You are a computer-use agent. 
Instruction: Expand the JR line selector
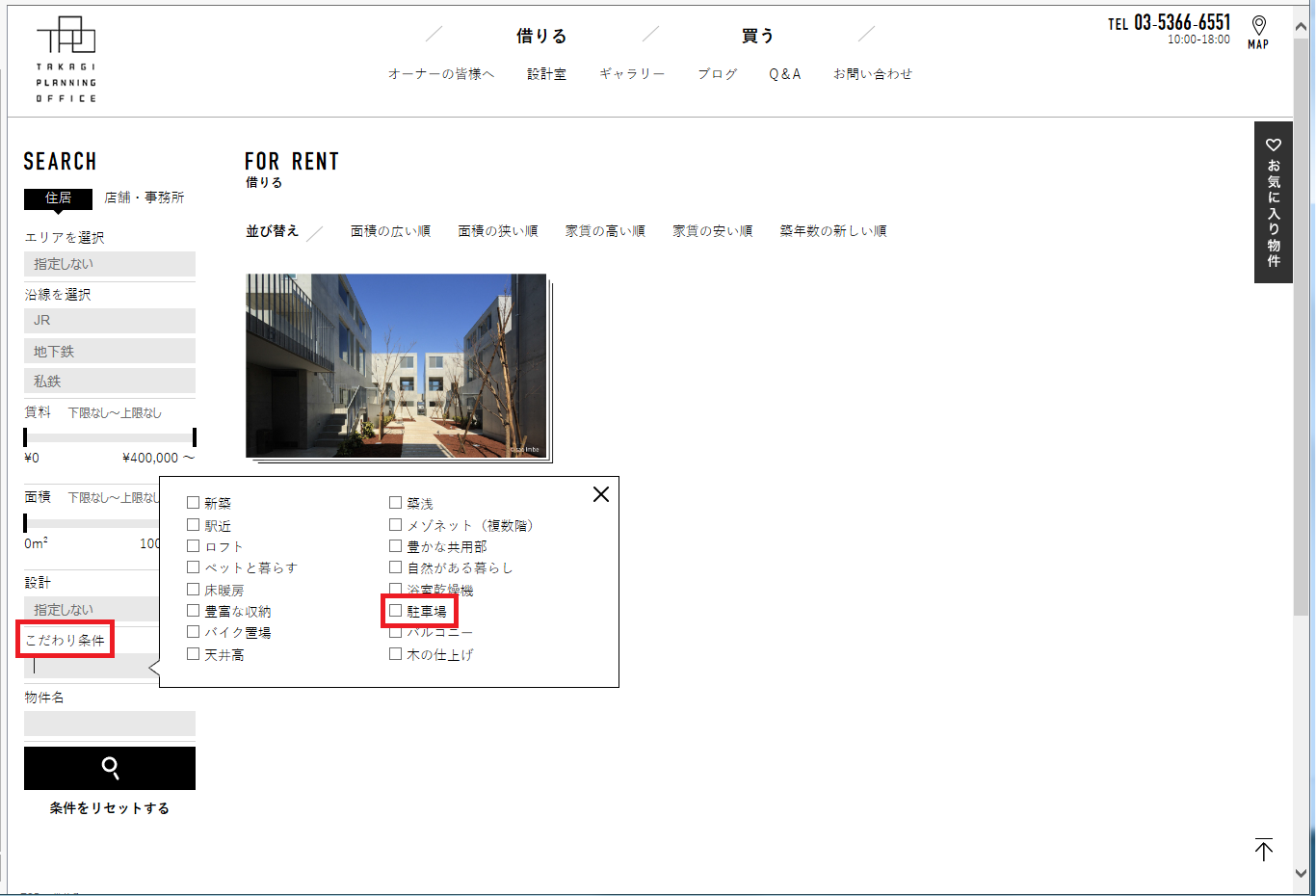point(110,321)
